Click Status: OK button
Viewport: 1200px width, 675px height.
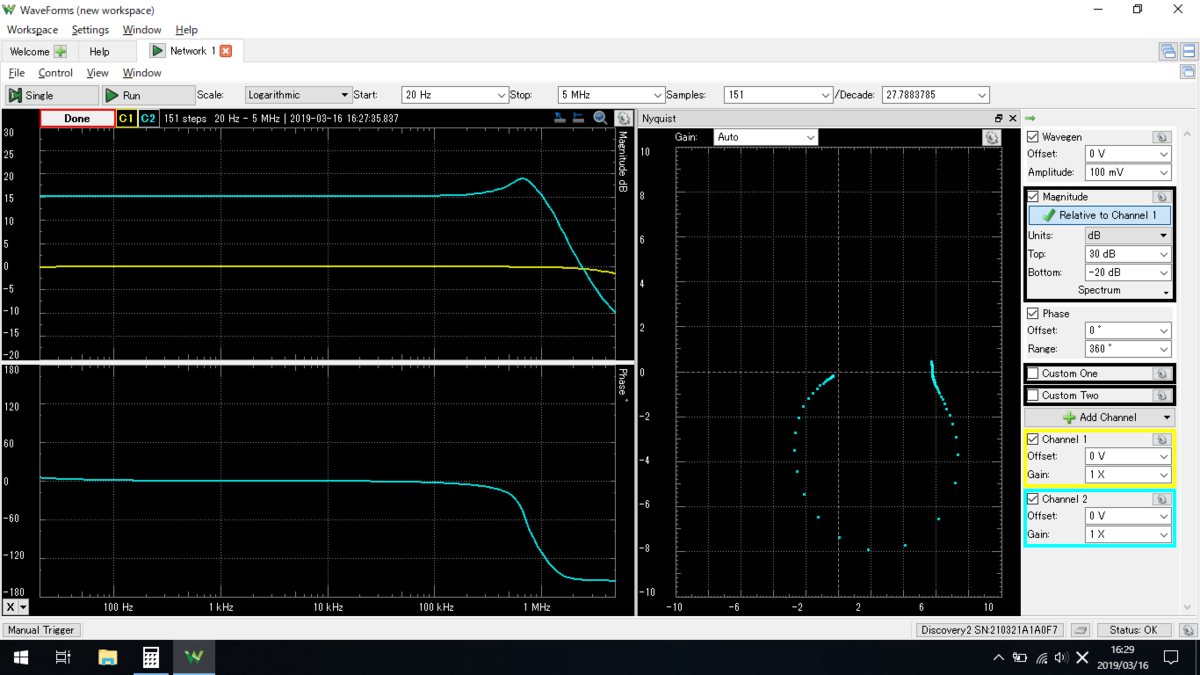pyautogui.click(x=1133, y=630)
